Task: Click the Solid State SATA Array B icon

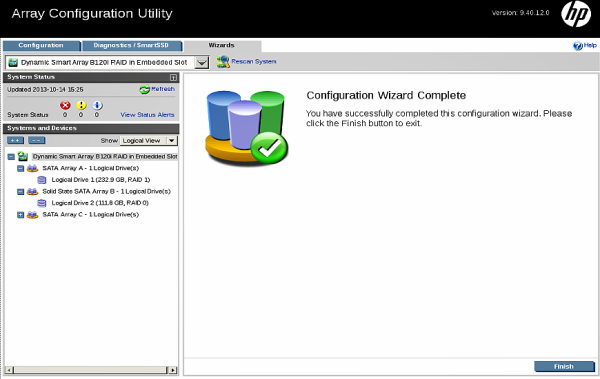Action: point(33,191)
